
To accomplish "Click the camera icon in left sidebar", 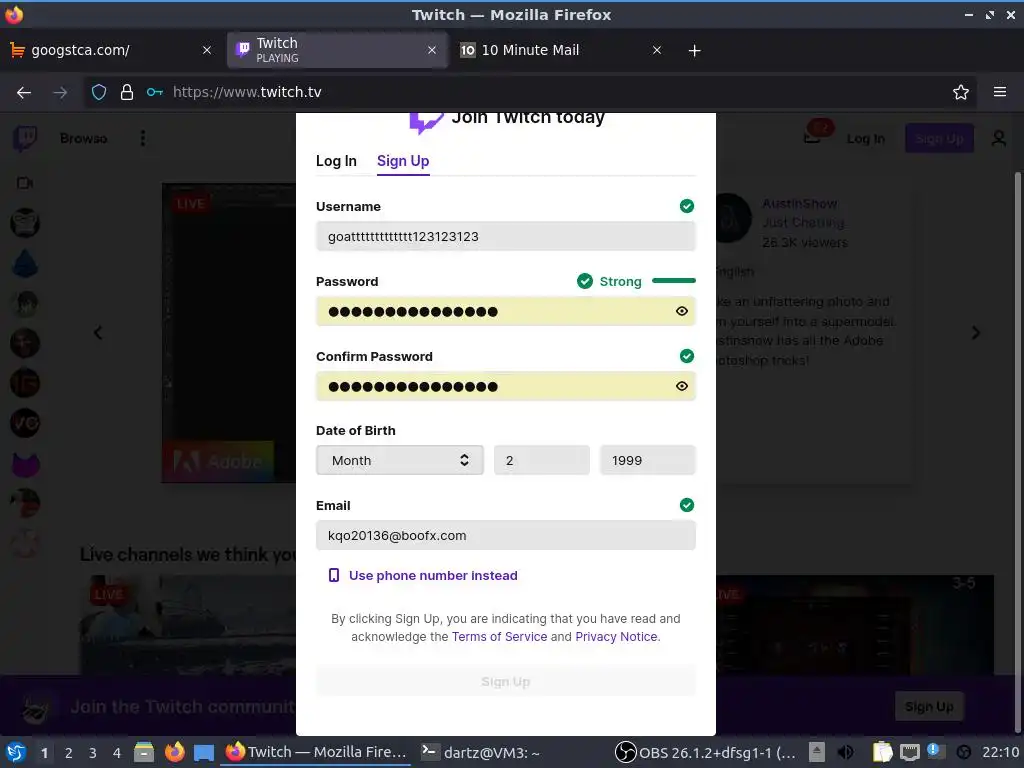I will click(25, 183).
